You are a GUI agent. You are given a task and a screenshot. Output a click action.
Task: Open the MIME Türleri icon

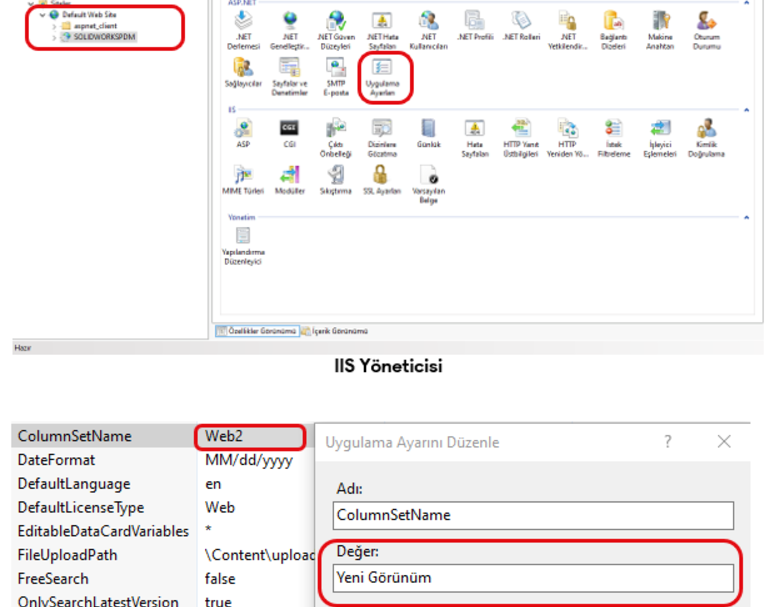click(242, 177)
